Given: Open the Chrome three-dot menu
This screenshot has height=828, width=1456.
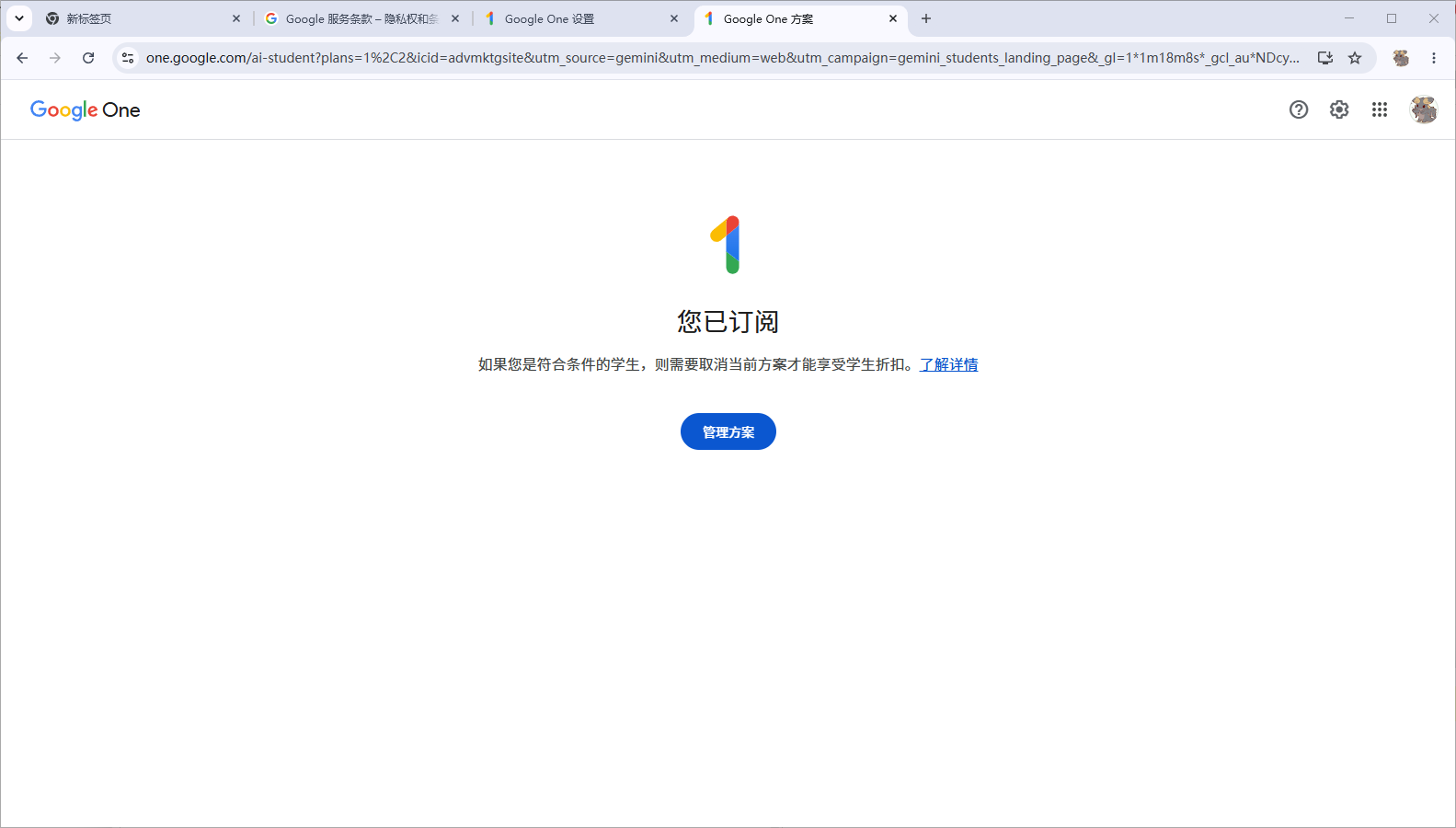Looking at the screenshot, I should pyautogui.click(x=1434, y=58).
